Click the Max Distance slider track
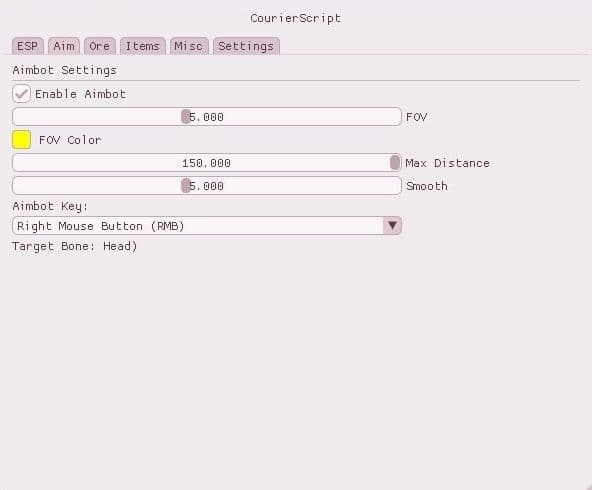Image resolution: width=592 pixels, height=490 pixels. coord(207,163)
